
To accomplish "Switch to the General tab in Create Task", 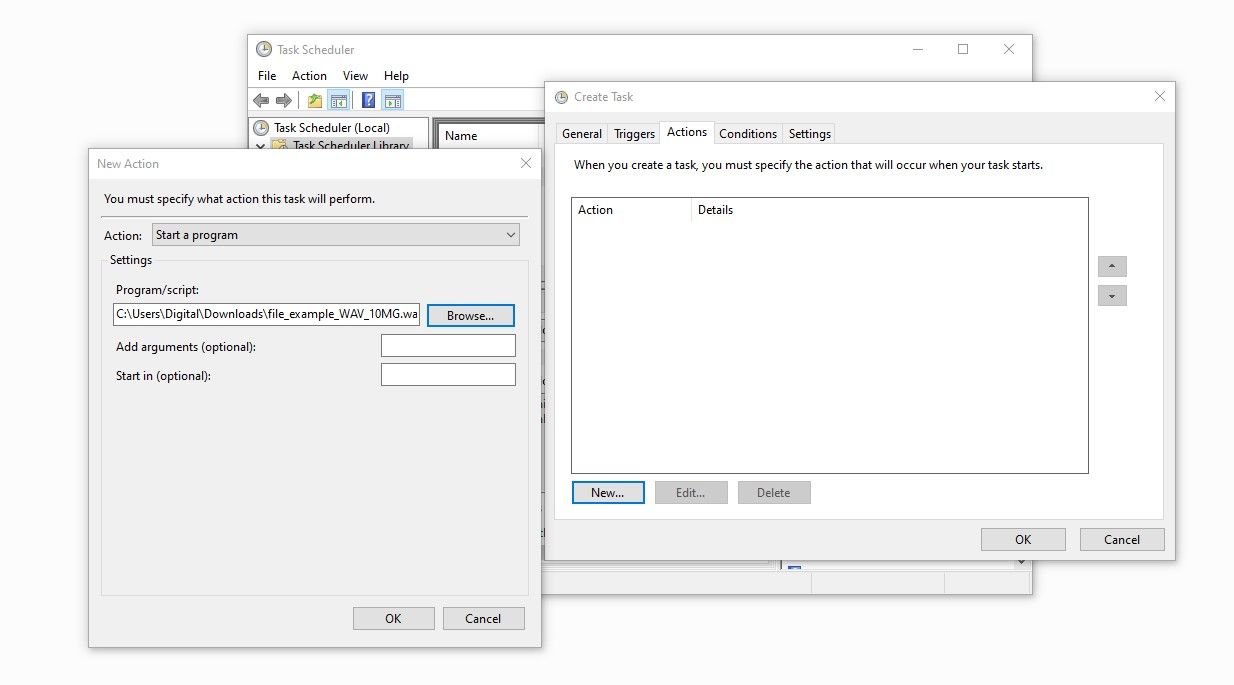I will tap(582, 134).
